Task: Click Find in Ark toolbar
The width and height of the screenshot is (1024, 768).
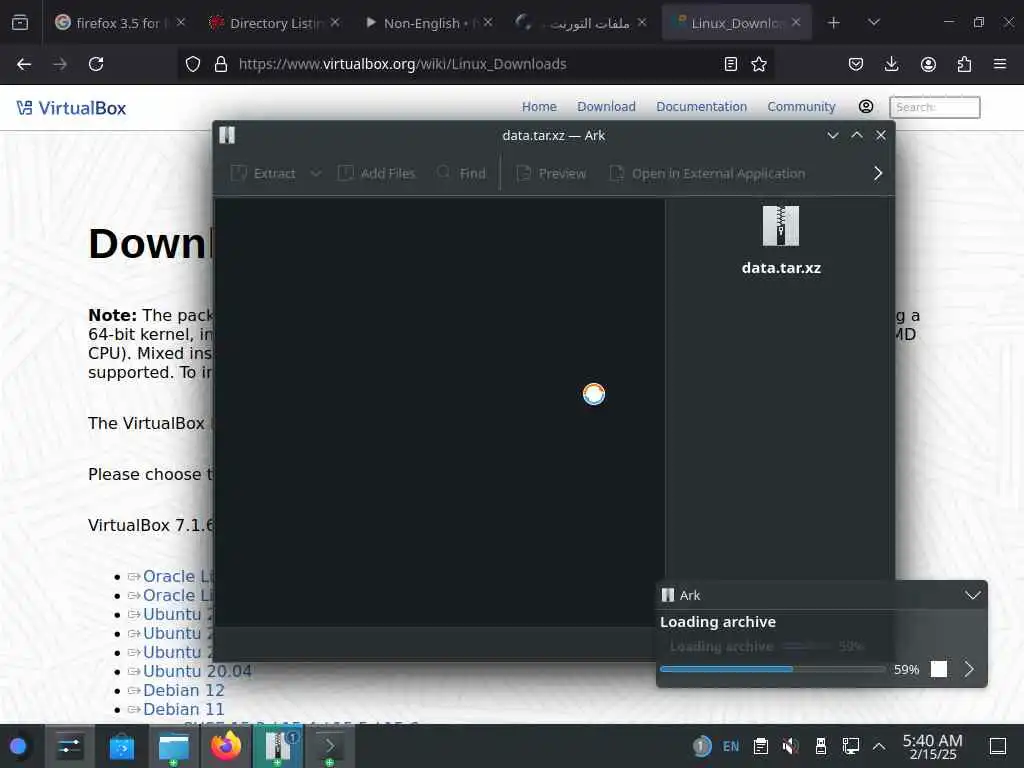Action: (461, 173)
